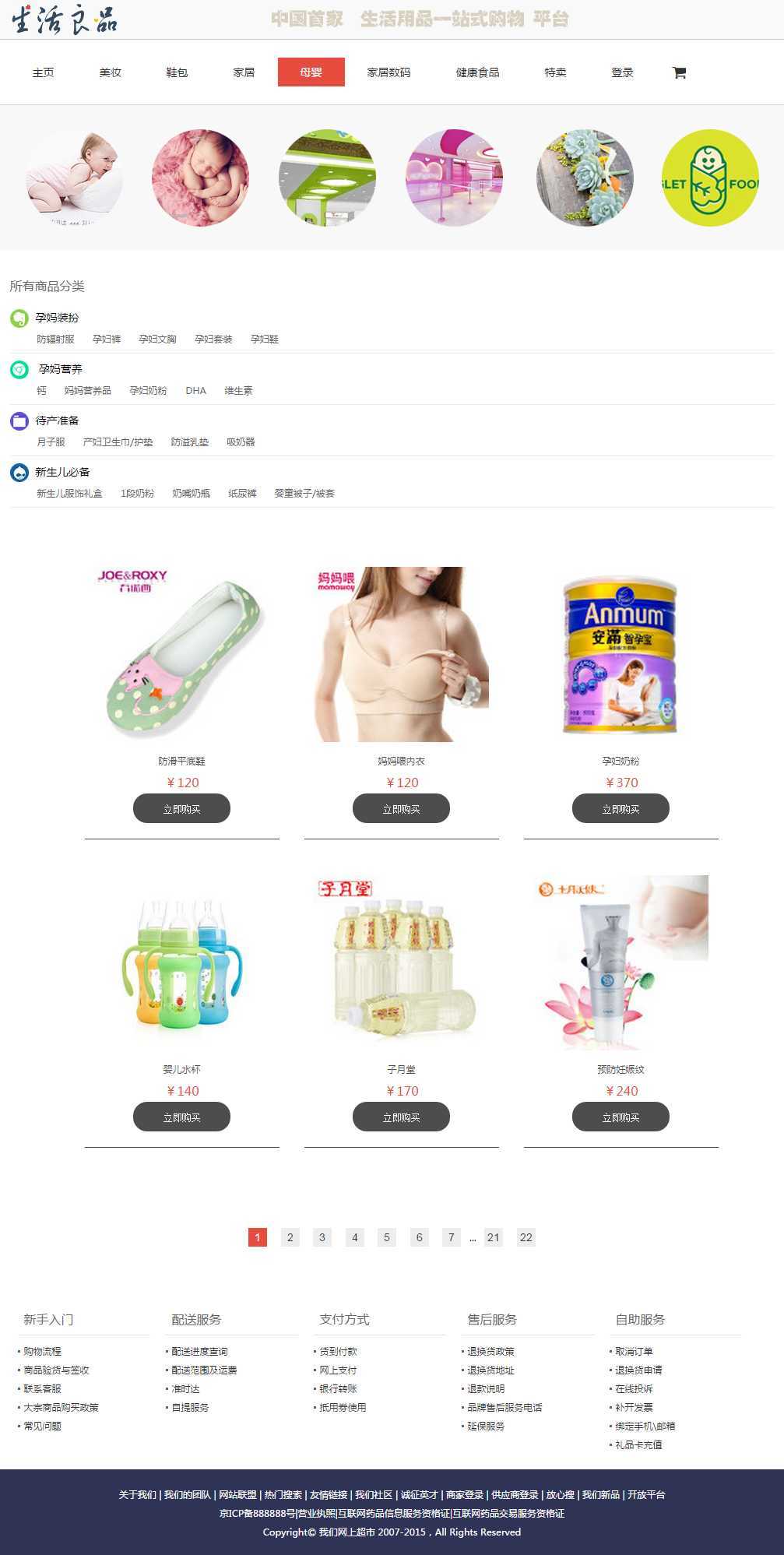
Task: Go to page 2 of products
Action: pos(290,1237)
